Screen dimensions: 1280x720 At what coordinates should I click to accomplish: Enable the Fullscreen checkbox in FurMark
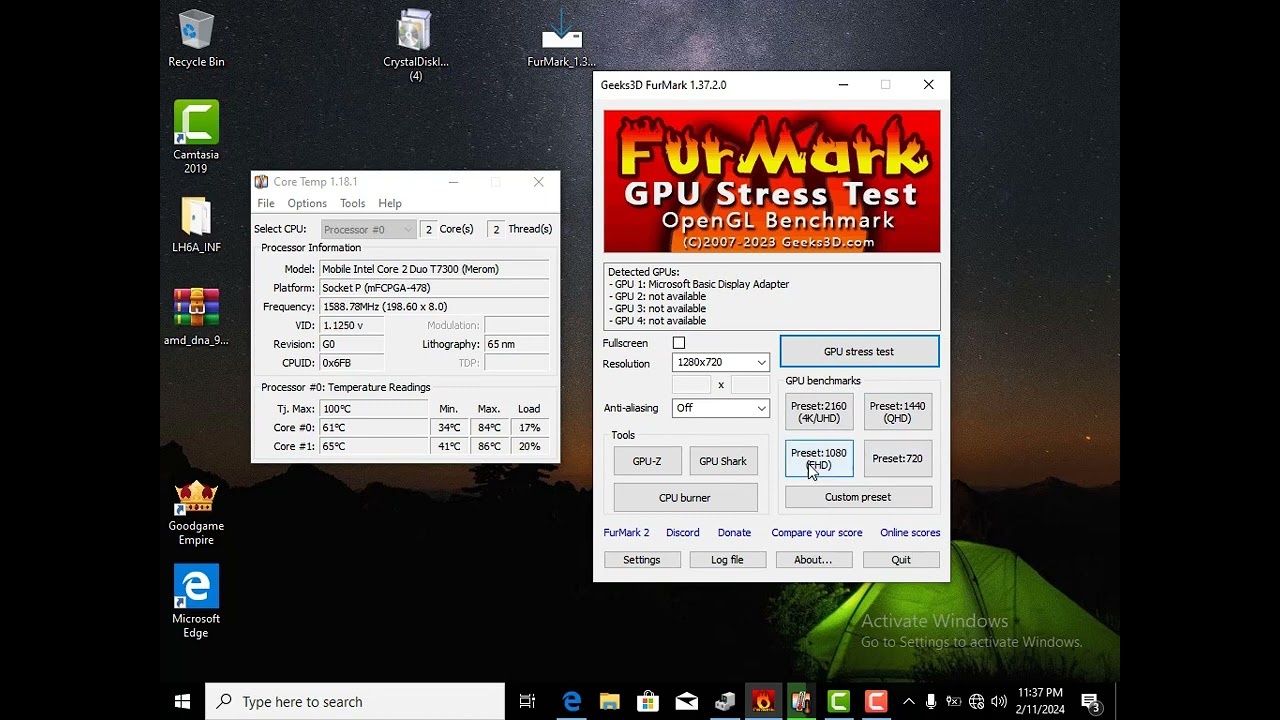point(679,343)
